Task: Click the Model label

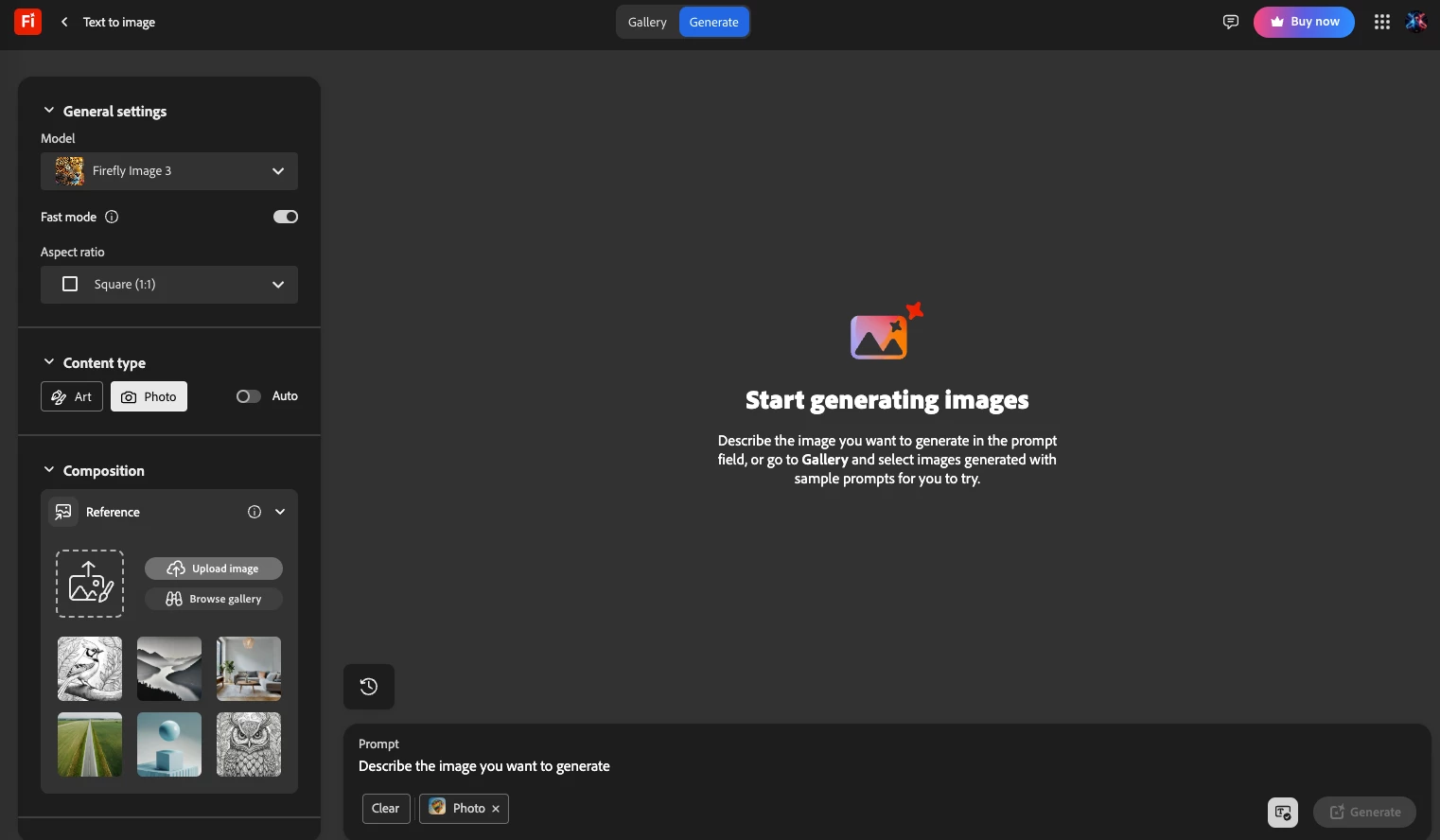Action: (58, 138)
